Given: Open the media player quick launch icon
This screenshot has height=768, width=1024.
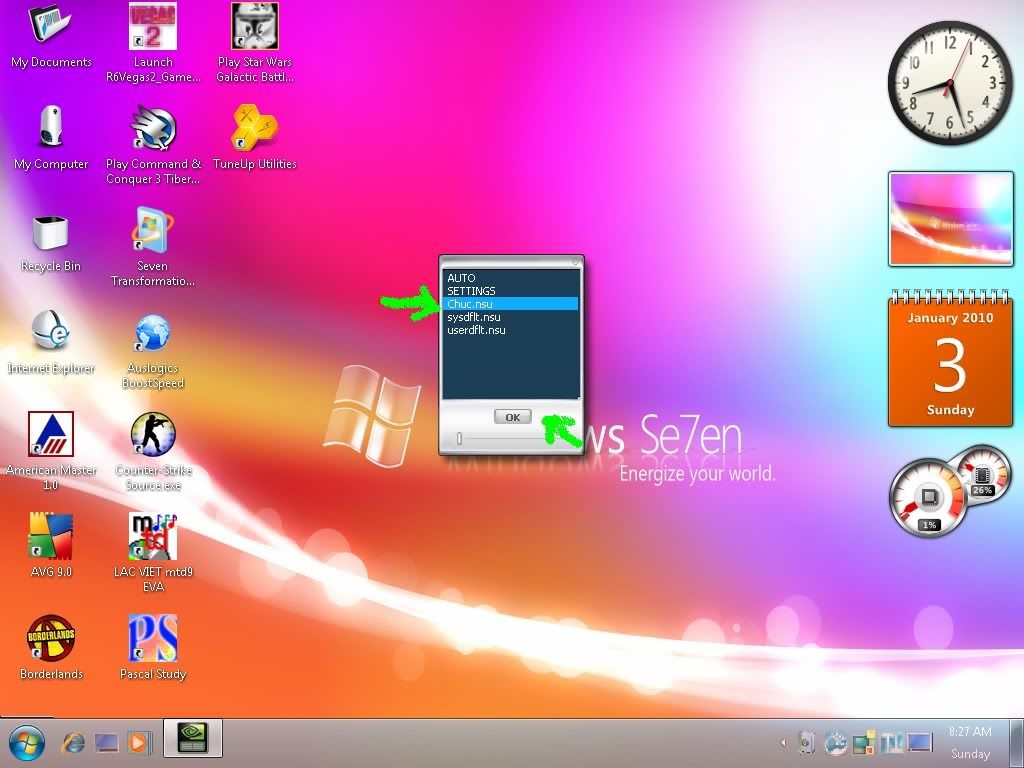Looking at the screenshot, I should [138, 743].
